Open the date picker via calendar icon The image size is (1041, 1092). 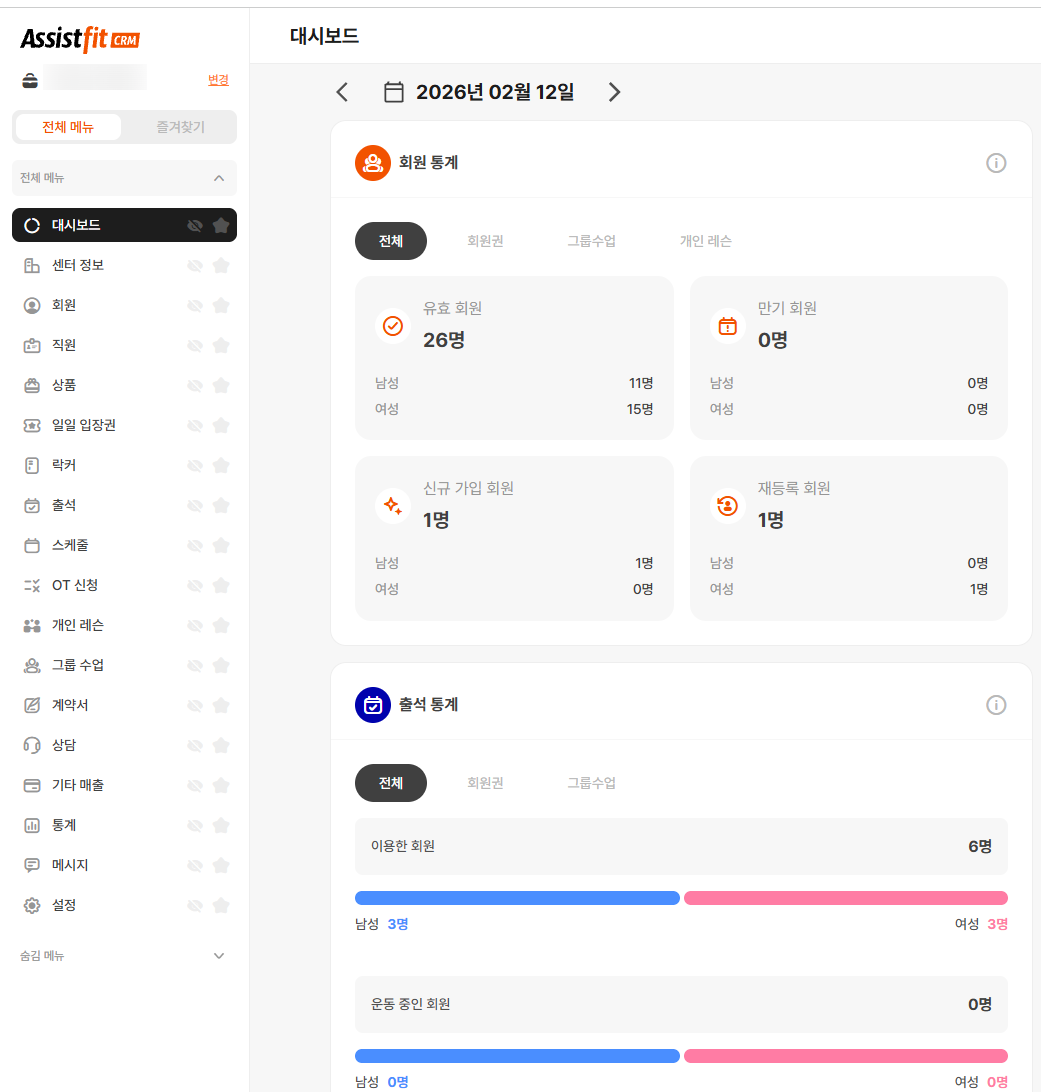pyautogui.click(x=393, y=91)
